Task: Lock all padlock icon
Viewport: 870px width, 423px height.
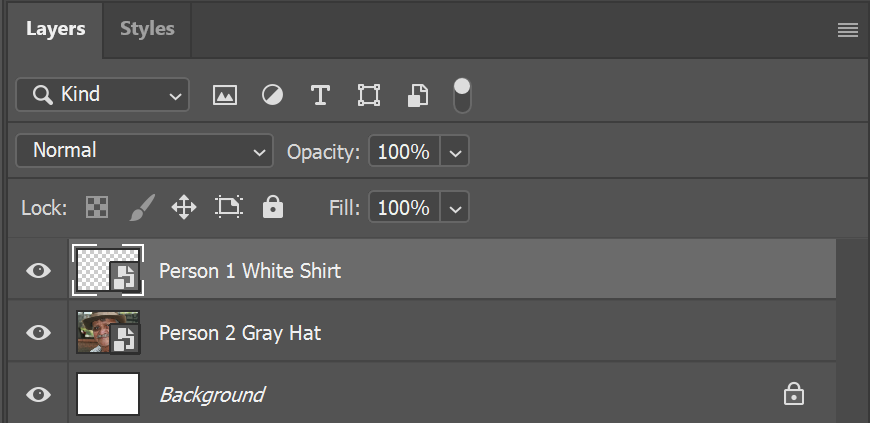Action: (x=273, y=207)
